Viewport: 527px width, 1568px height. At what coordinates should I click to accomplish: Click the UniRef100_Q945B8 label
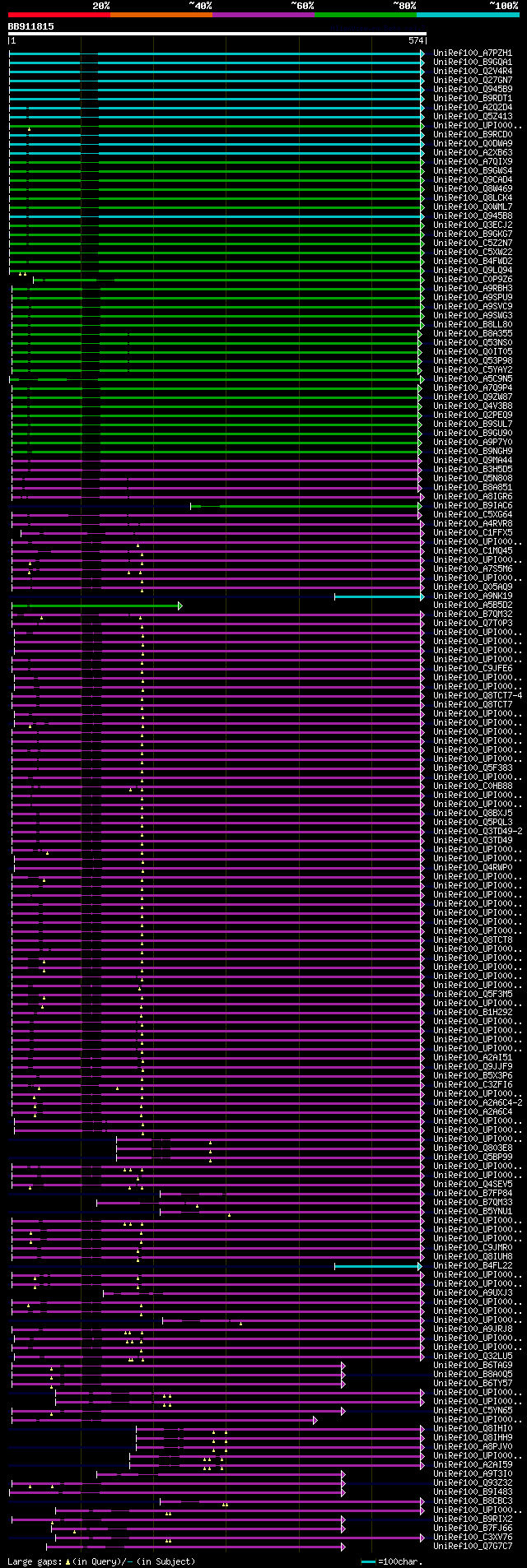pos(473,216)
